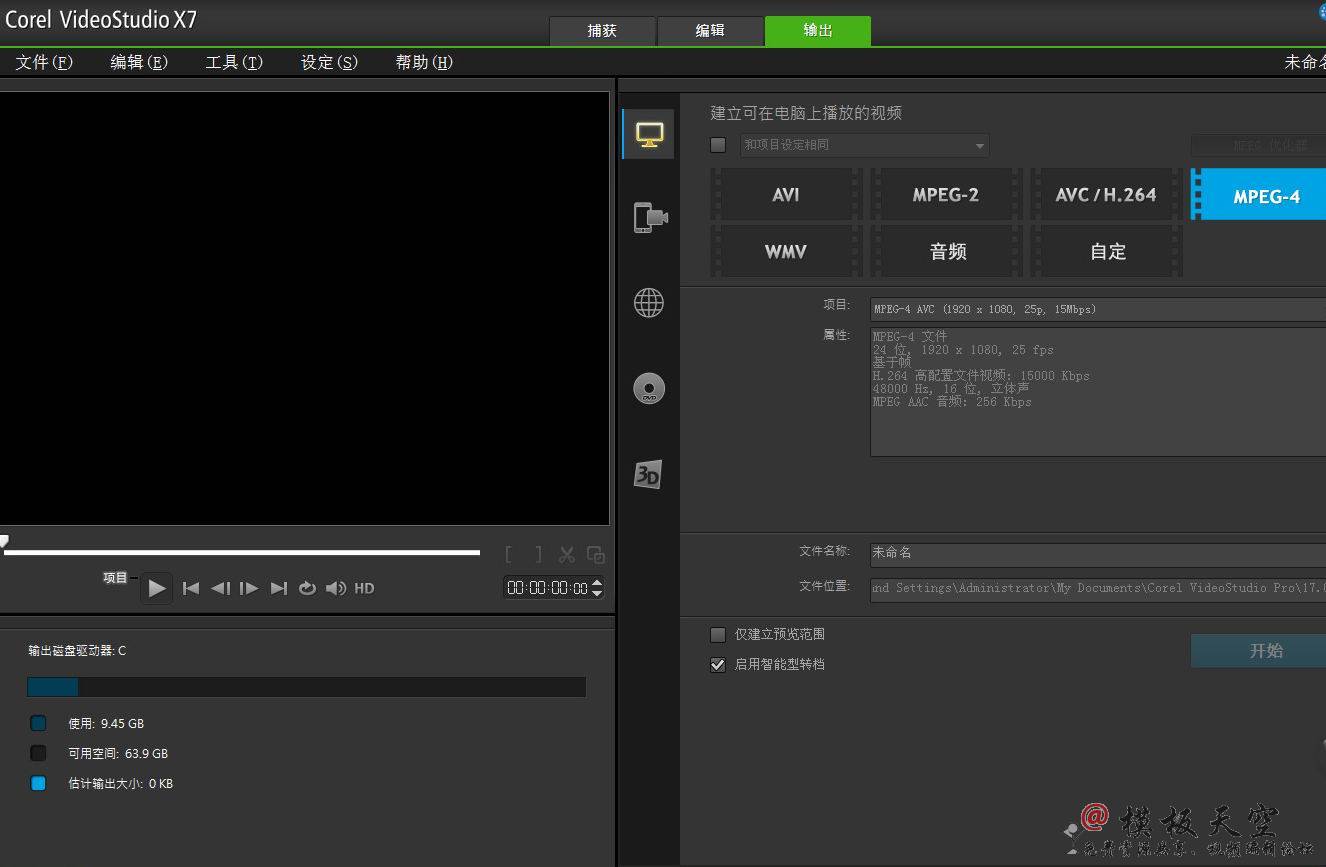Enlarge the preview window icon

pyautogui.click(x=596, y=554)
